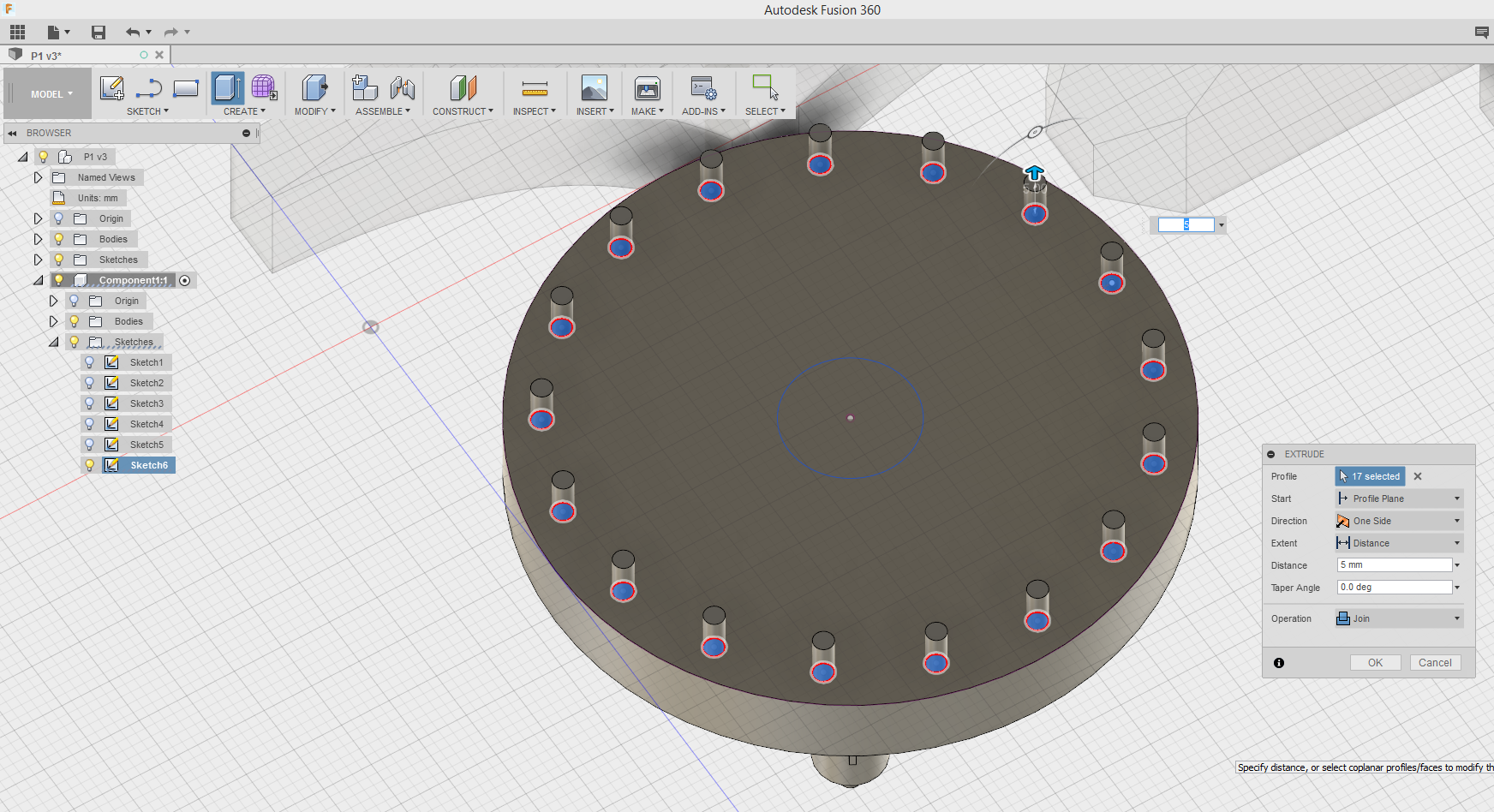Open the Start Profile Plane dropdown
Screen dimensions: 1494x812
point(1399,499)
